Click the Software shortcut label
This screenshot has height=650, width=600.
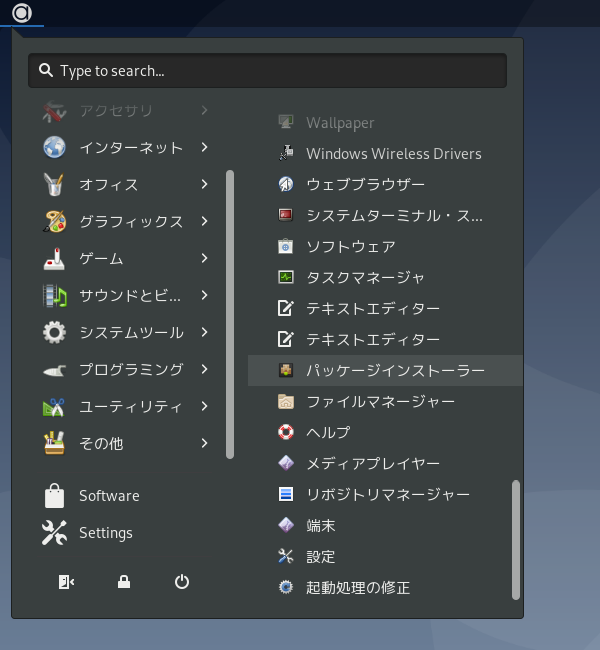coord(109,496)
